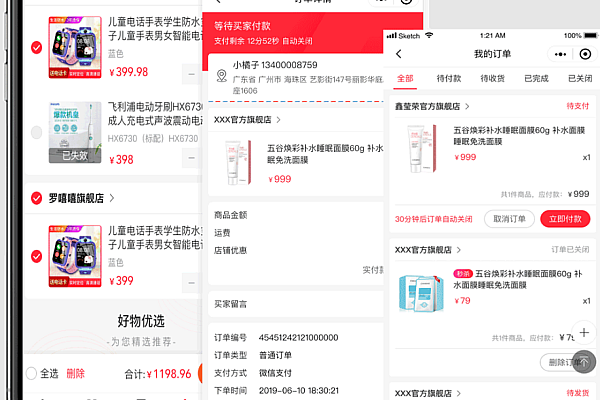Toggle the disabled Philips toothbrush item checkbox
This screenshot has height=400, width=600.
(36, 132)
